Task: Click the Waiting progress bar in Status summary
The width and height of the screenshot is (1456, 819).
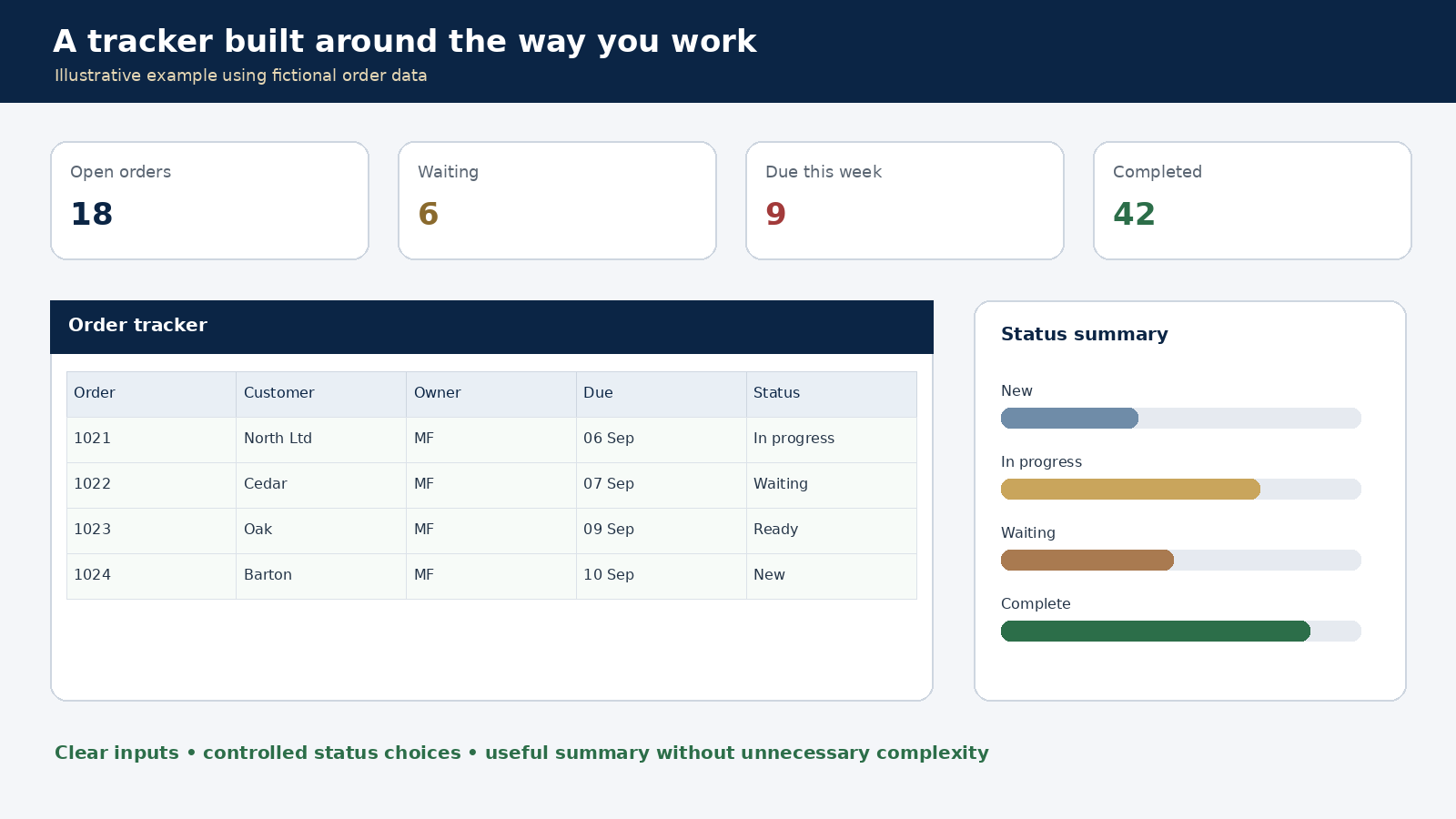Action: tap(1181, 560)
